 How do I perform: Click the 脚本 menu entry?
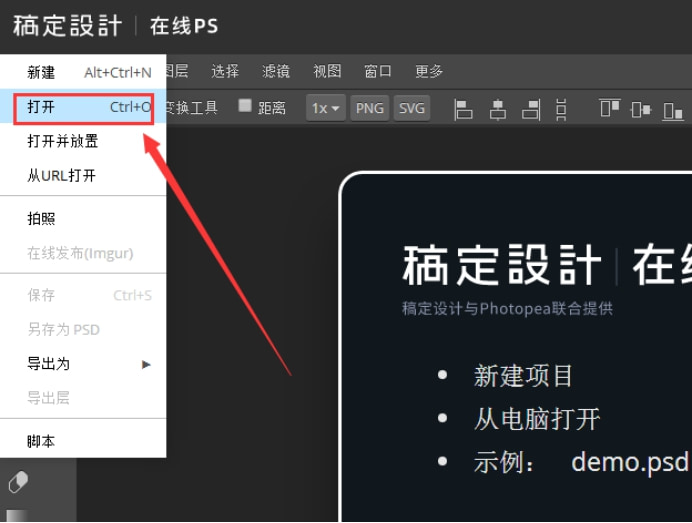pyautogui.click(x=83, y=441)
